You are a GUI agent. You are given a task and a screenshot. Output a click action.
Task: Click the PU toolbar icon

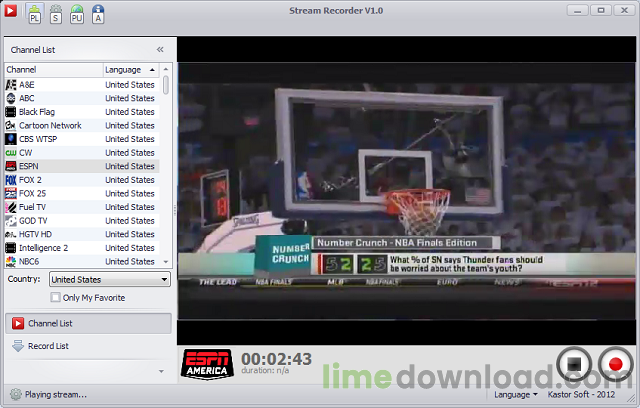(77, 13)
